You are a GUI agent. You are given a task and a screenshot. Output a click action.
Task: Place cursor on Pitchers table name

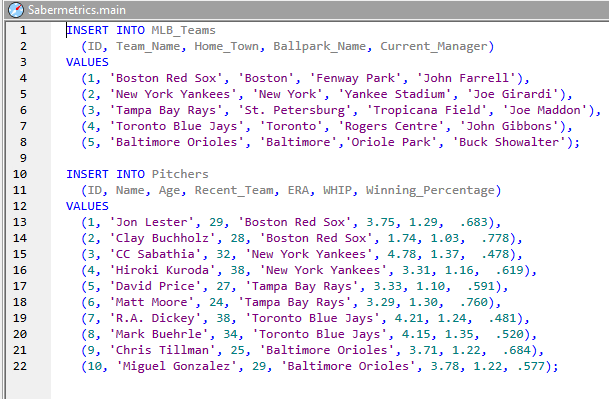180,174
